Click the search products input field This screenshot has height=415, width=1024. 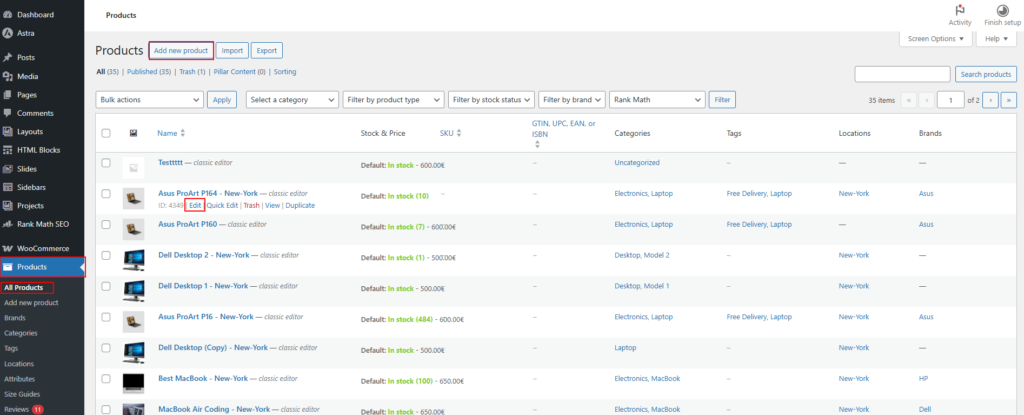[x=902, y=74]
